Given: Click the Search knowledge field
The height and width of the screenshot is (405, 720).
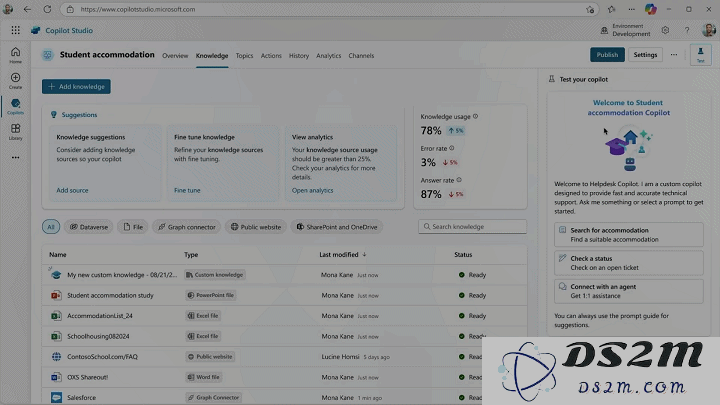Looking at the screenshot, I should click(472, 226).
